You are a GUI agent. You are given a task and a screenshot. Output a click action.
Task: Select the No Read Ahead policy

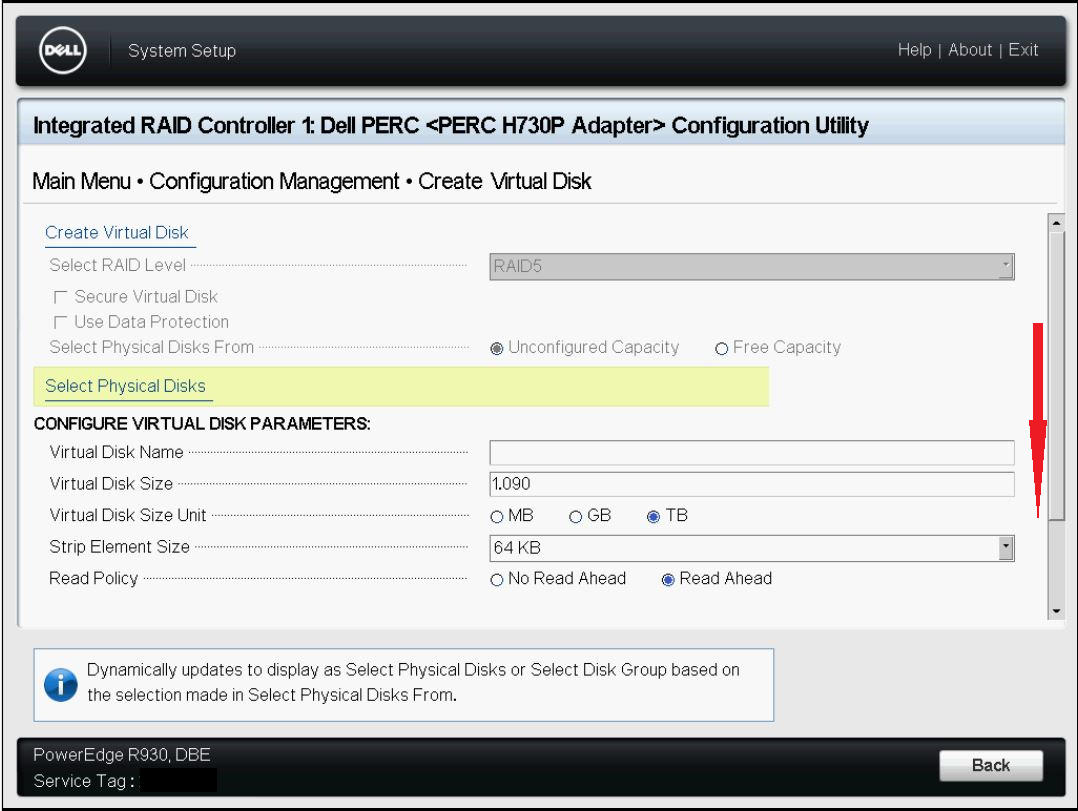(497, 580)
